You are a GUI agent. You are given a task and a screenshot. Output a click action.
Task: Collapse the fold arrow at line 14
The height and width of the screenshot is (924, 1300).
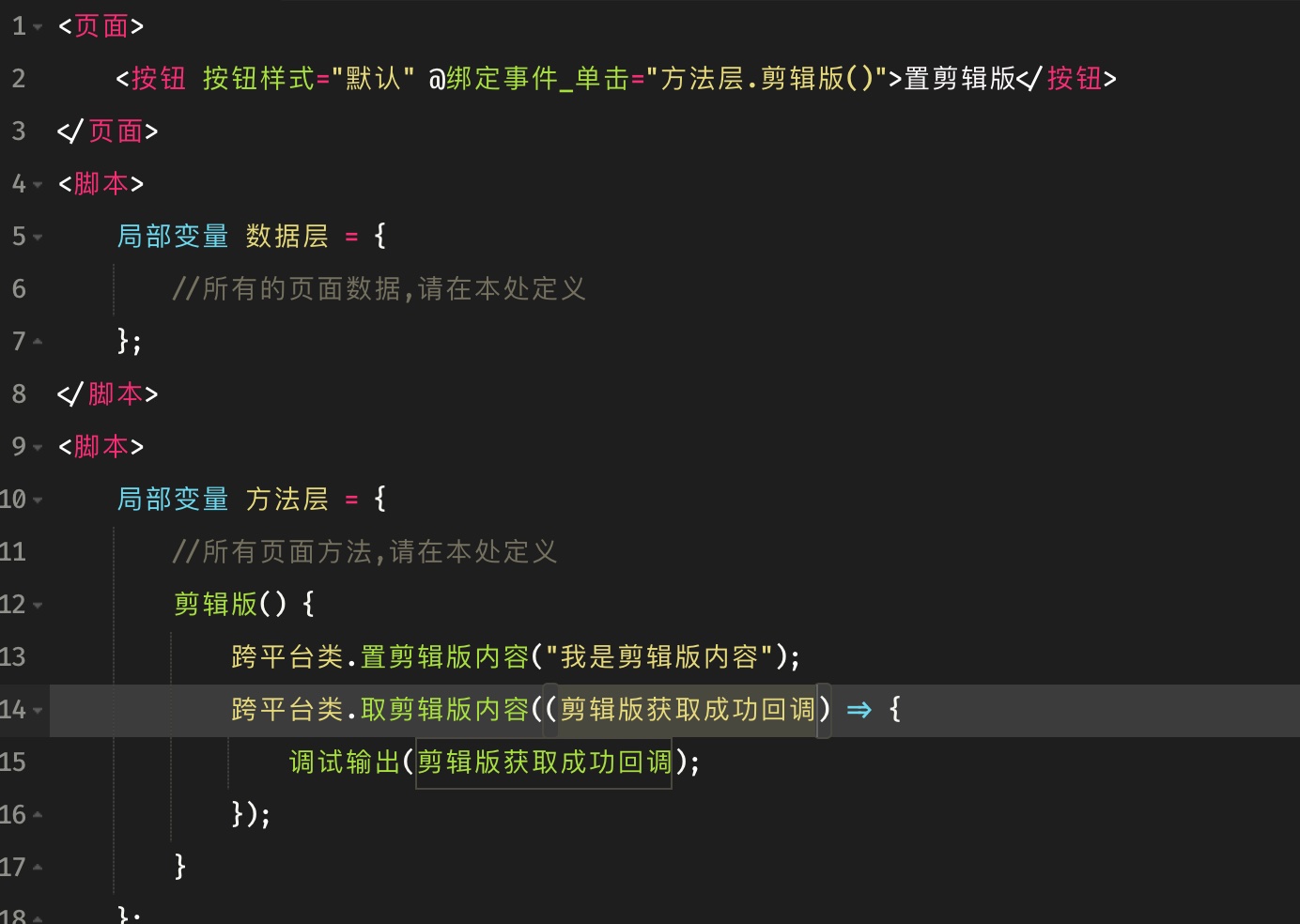(38, 711)
